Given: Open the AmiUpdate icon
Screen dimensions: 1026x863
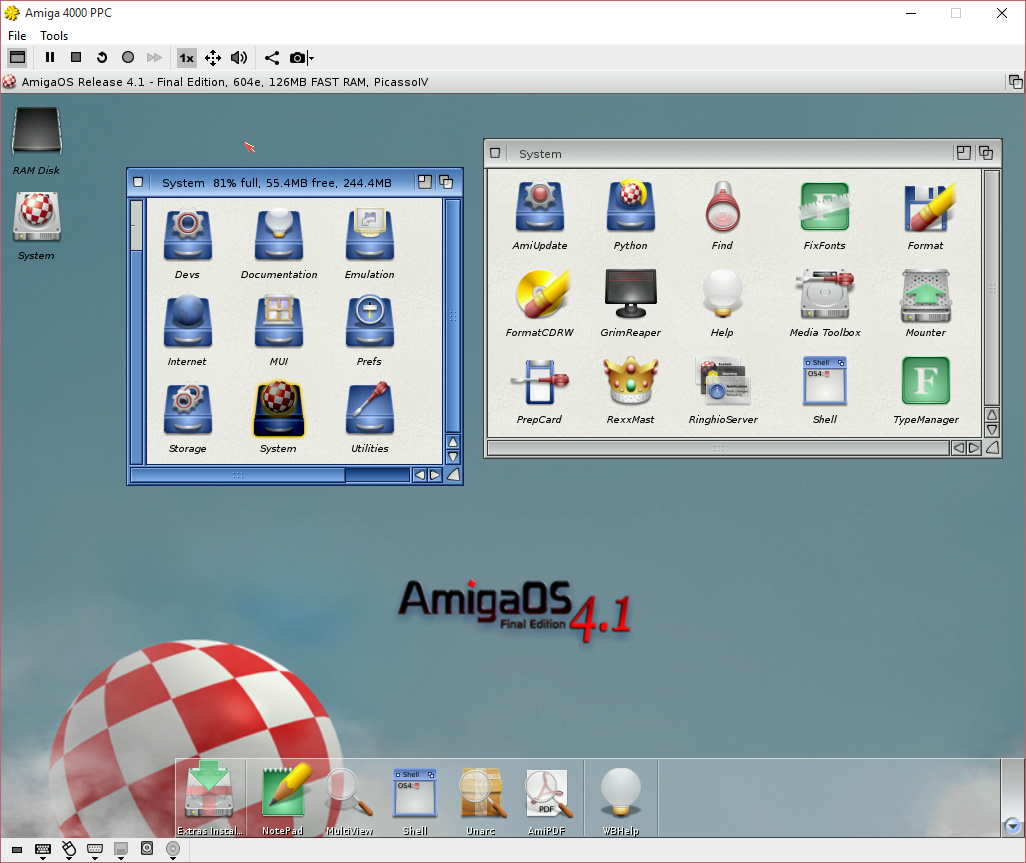Looking at the screenshot, I should pos(540,207).
